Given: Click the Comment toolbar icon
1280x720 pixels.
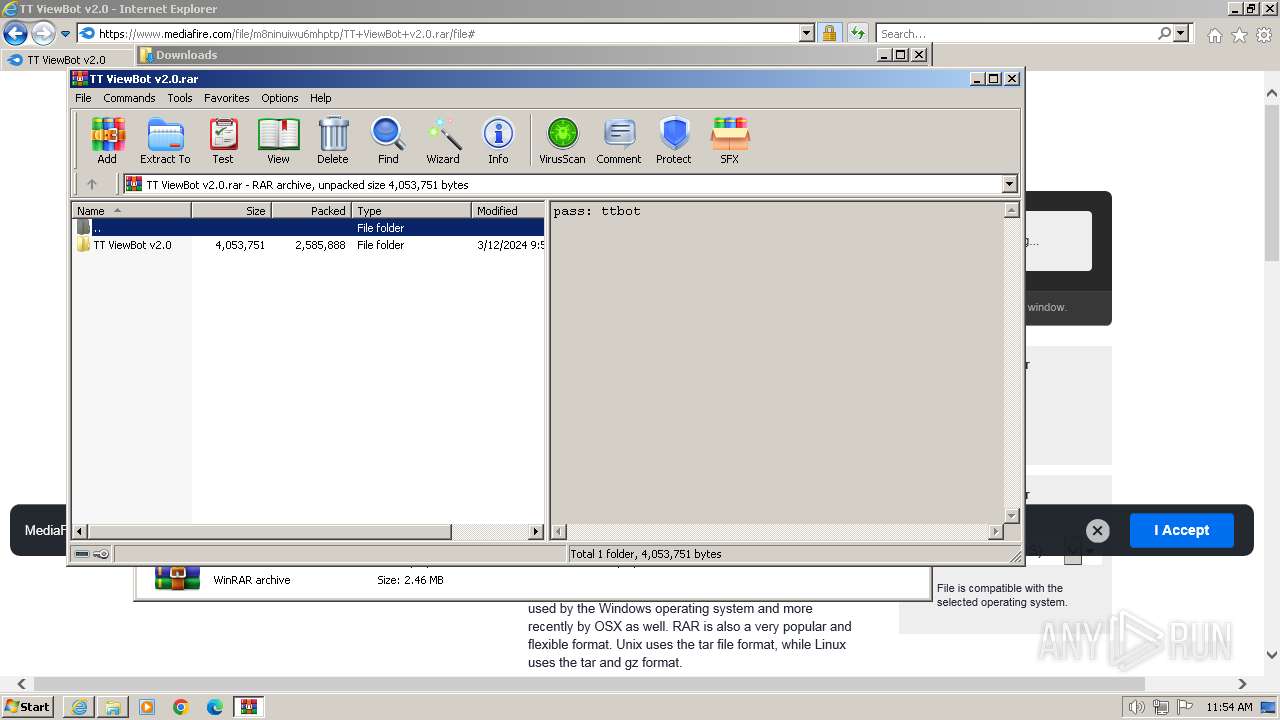Looking at the screenshot, I should (x=619, y=140).
